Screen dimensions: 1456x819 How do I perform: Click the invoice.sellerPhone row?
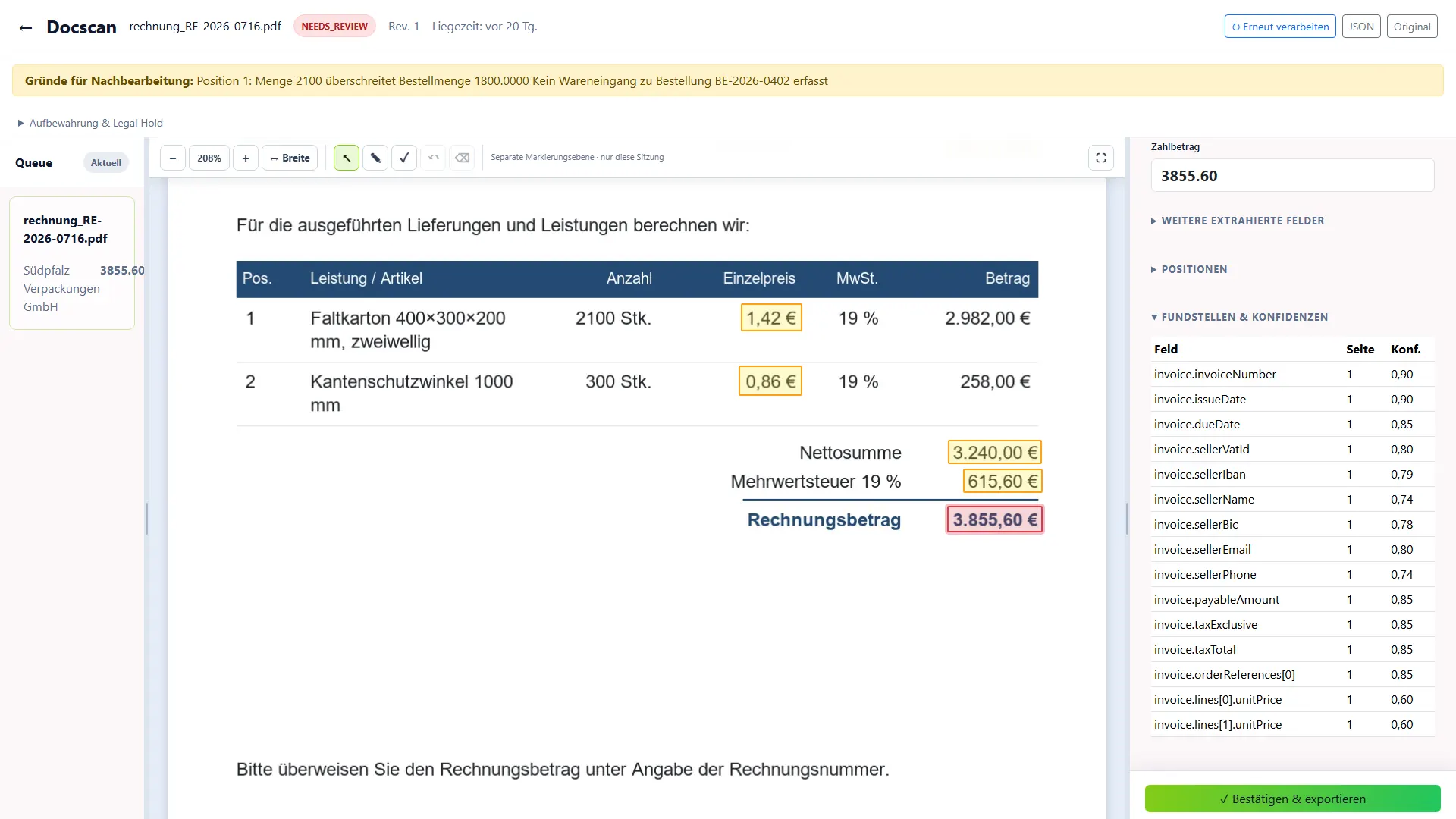click(1293, 574)
